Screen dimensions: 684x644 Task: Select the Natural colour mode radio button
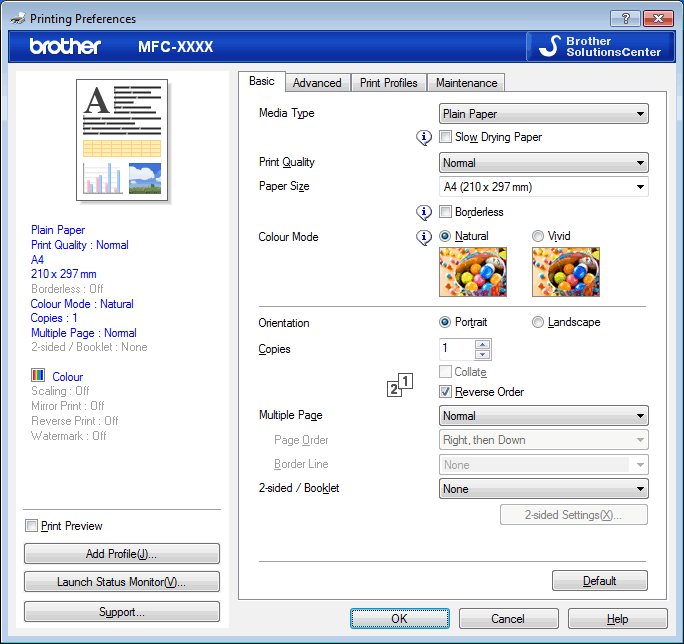[x=445, y=236]
